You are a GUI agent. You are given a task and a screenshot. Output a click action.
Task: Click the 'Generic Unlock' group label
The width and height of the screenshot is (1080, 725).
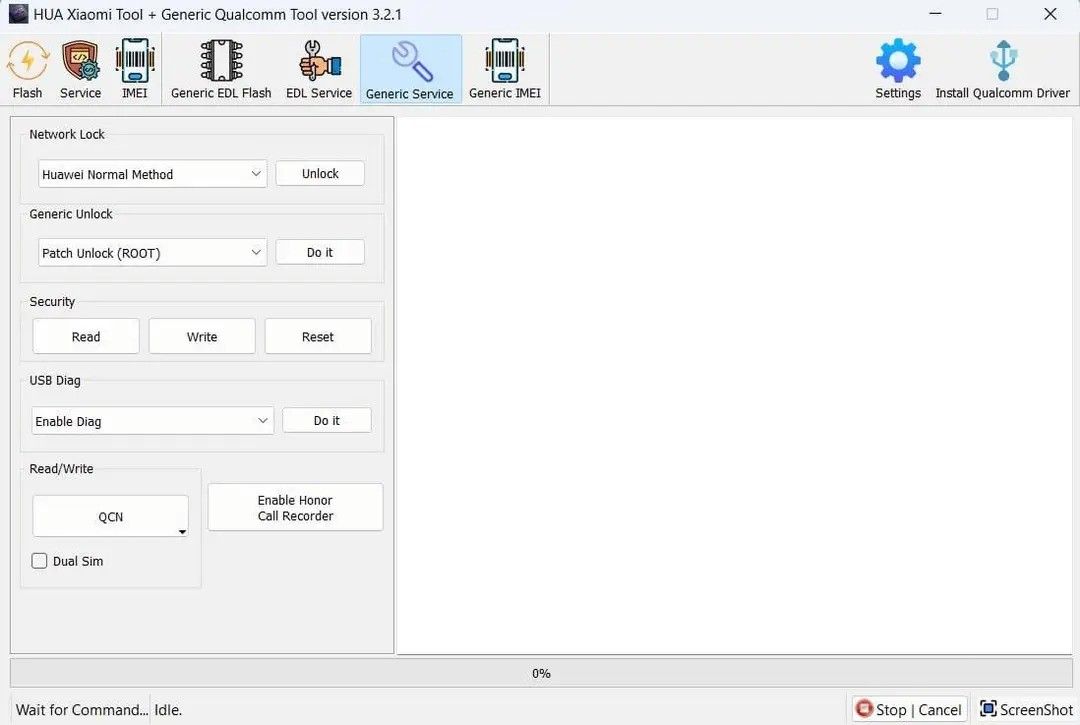(x=71, y=213)
